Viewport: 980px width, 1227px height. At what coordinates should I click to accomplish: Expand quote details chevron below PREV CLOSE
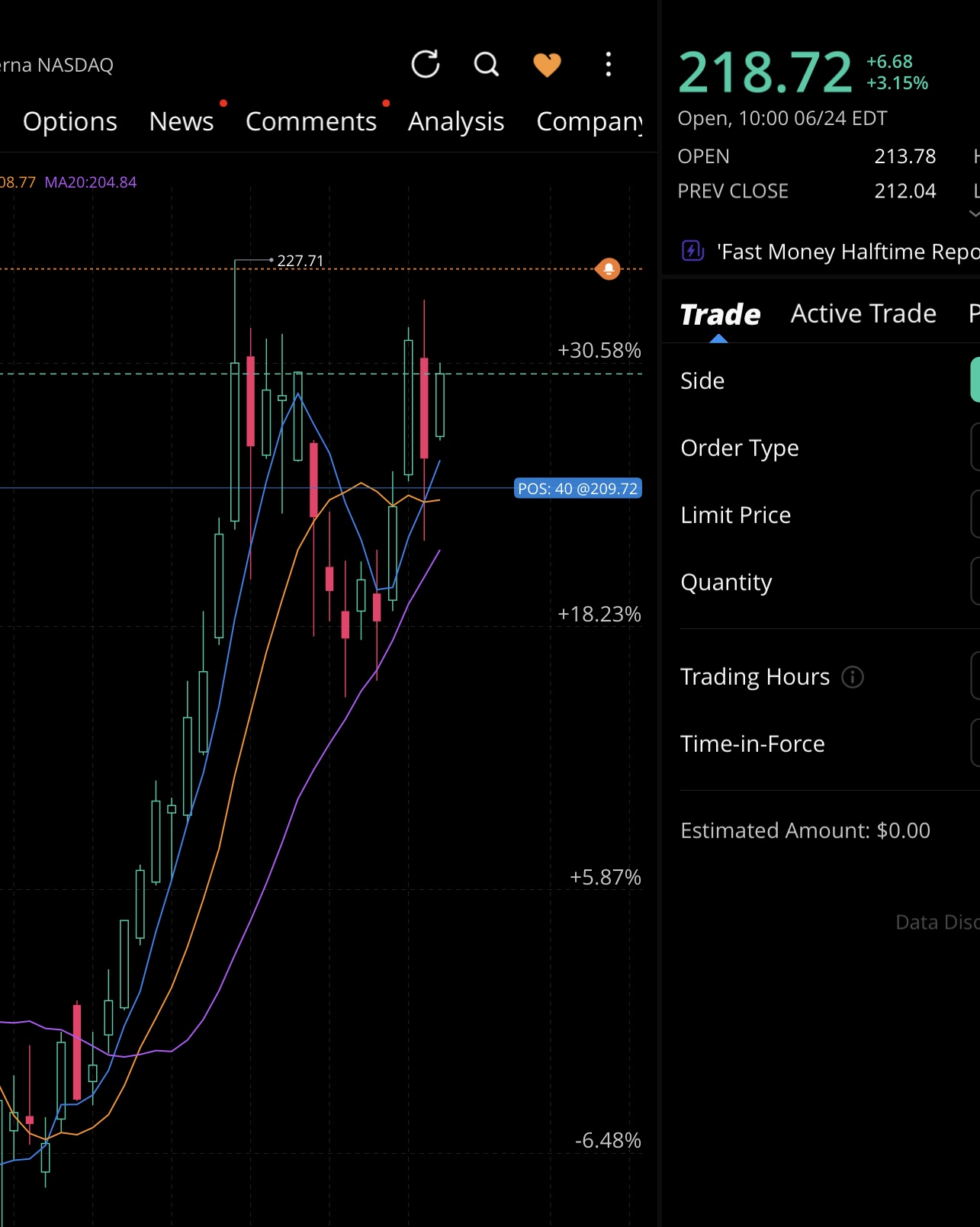point(973,215)
